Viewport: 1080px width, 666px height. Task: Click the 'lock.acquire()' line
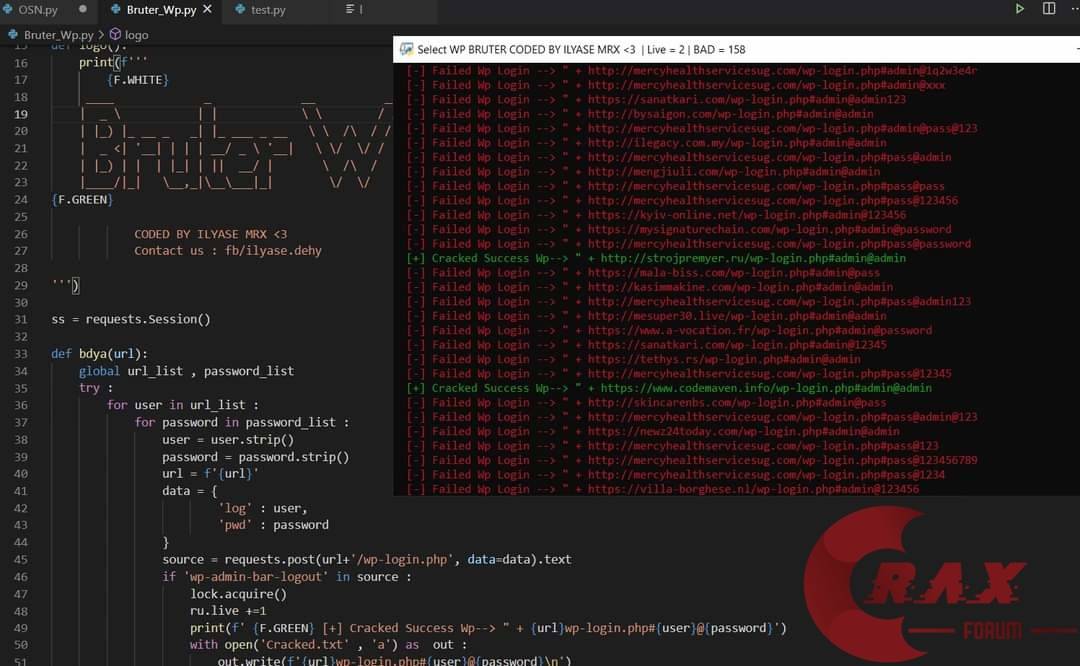point(238,594)
